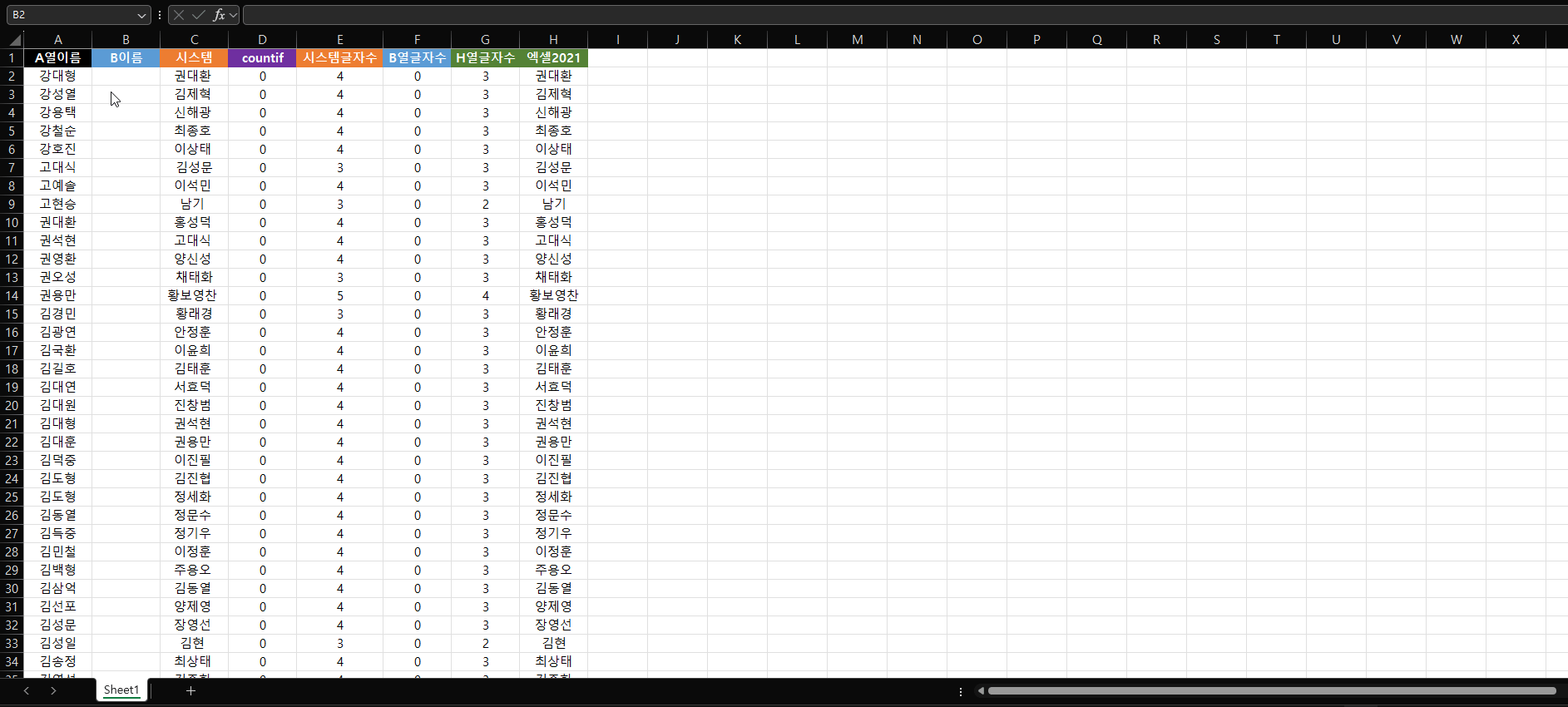Screen dimensions: 1568x707
Task: Click the horizontal scrollbar thumb
Action: click(x=1271, y=690)
